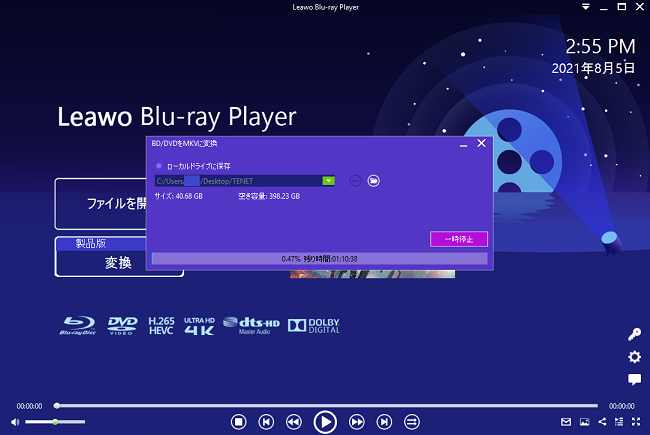The height and width of the screenshot is (435, 650).
Task: Maximize the Leawo Blu-ray Player window
Action: 622,7
